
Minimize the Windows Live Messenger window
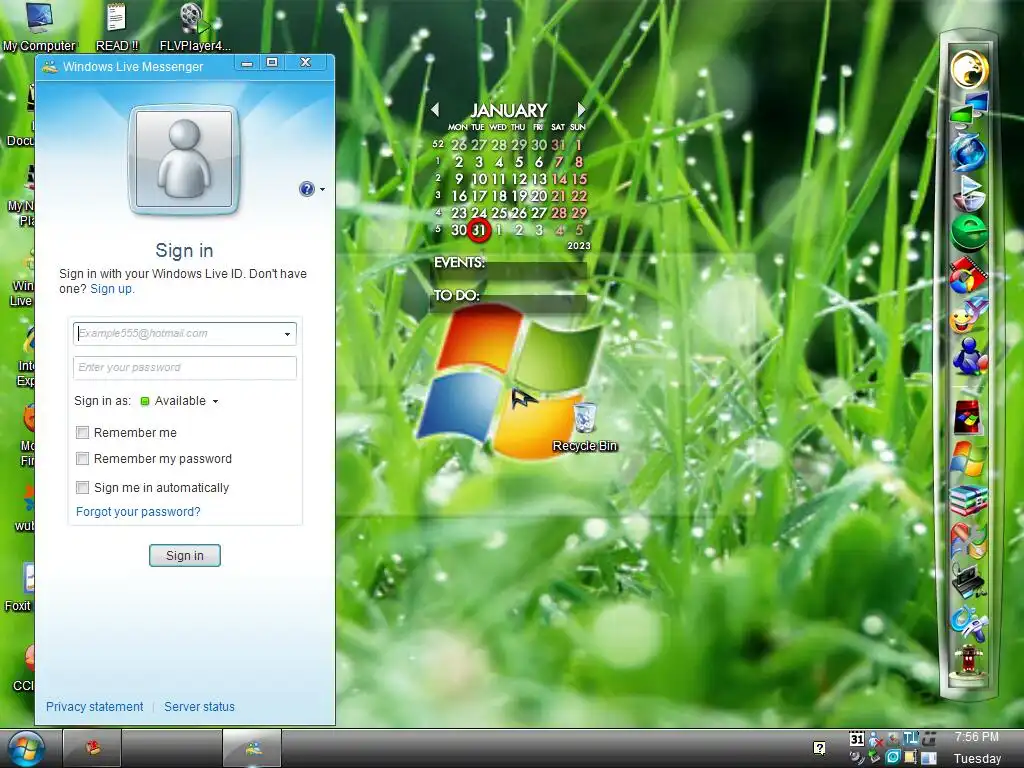tap(247, 63)
